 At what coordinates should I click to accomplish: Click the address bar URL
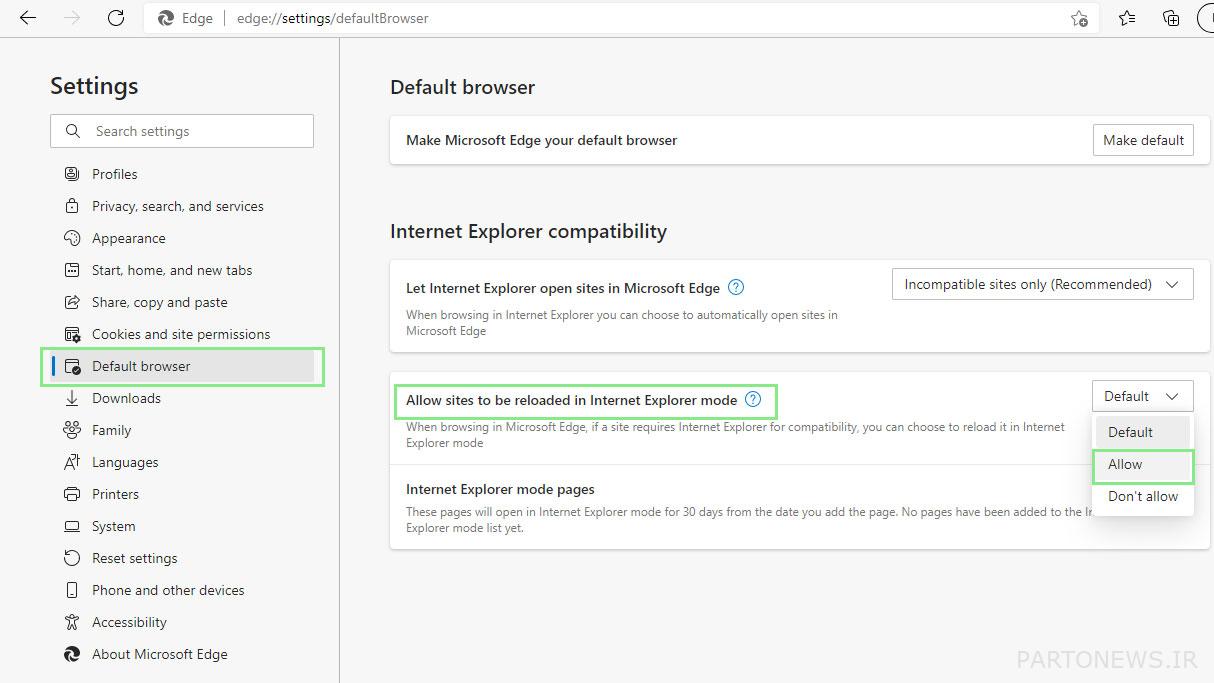[332, 18]
